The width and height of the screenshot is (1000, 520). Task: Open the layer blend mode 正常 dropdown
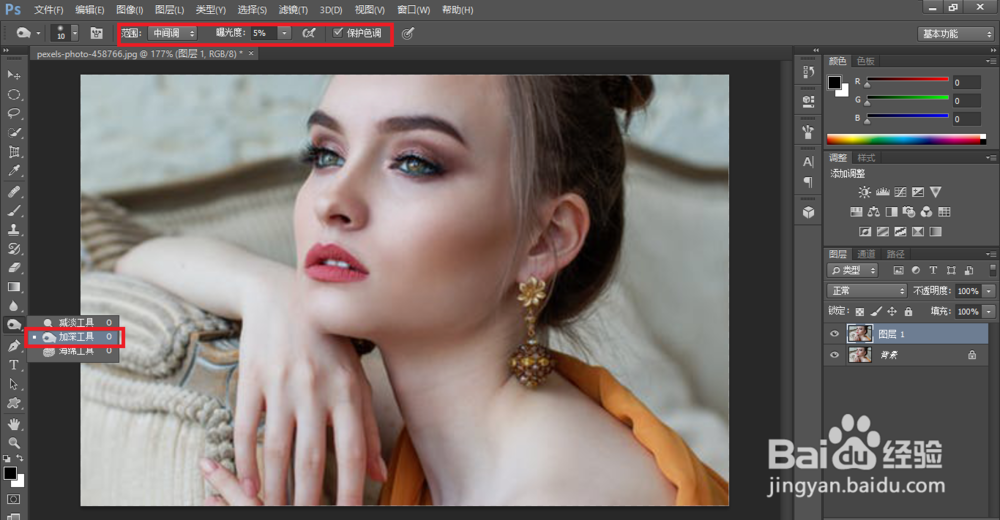867,291
